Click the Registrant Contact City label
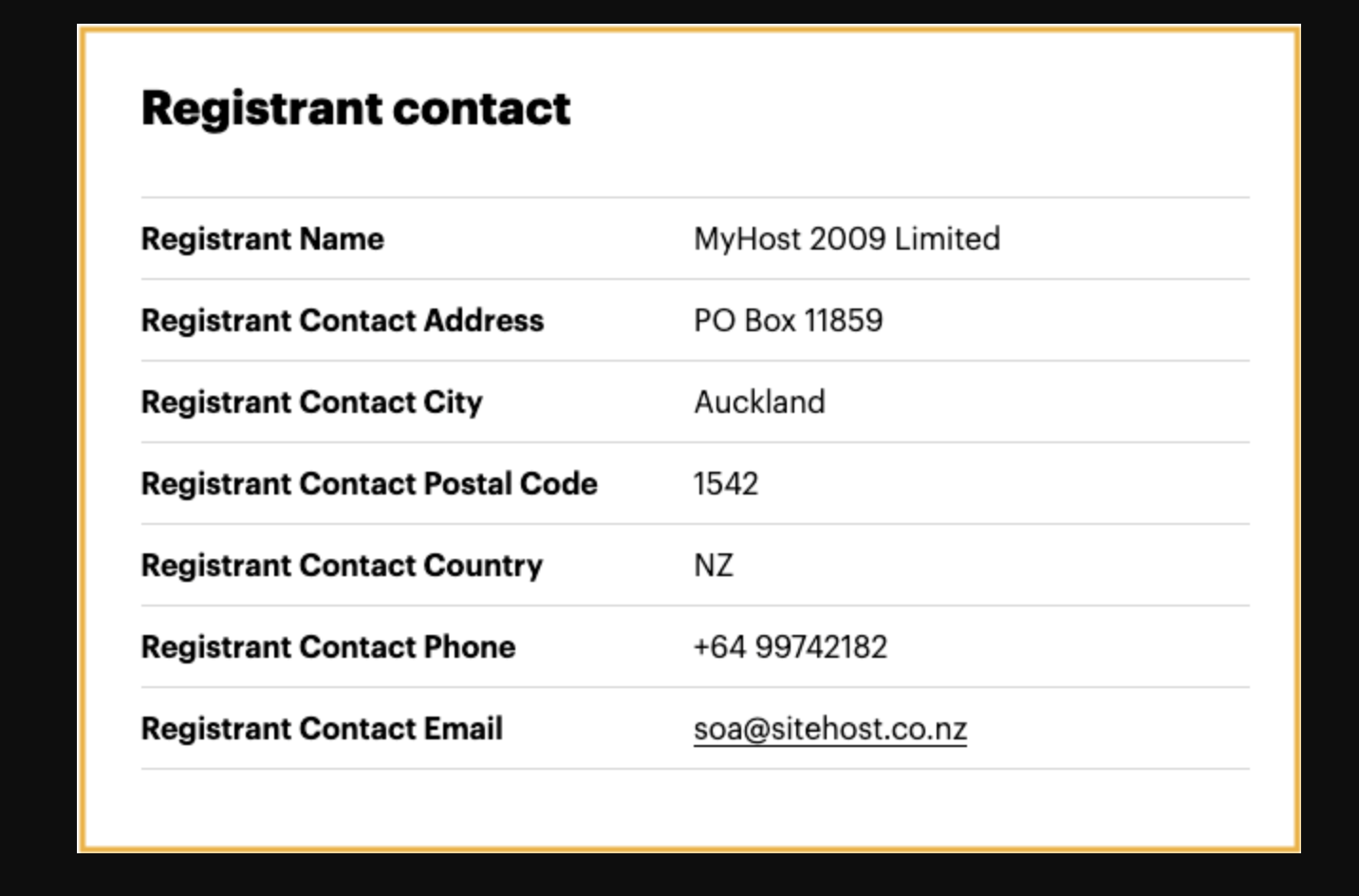The width and height of the screenshot is (1359, 896). 312,402
